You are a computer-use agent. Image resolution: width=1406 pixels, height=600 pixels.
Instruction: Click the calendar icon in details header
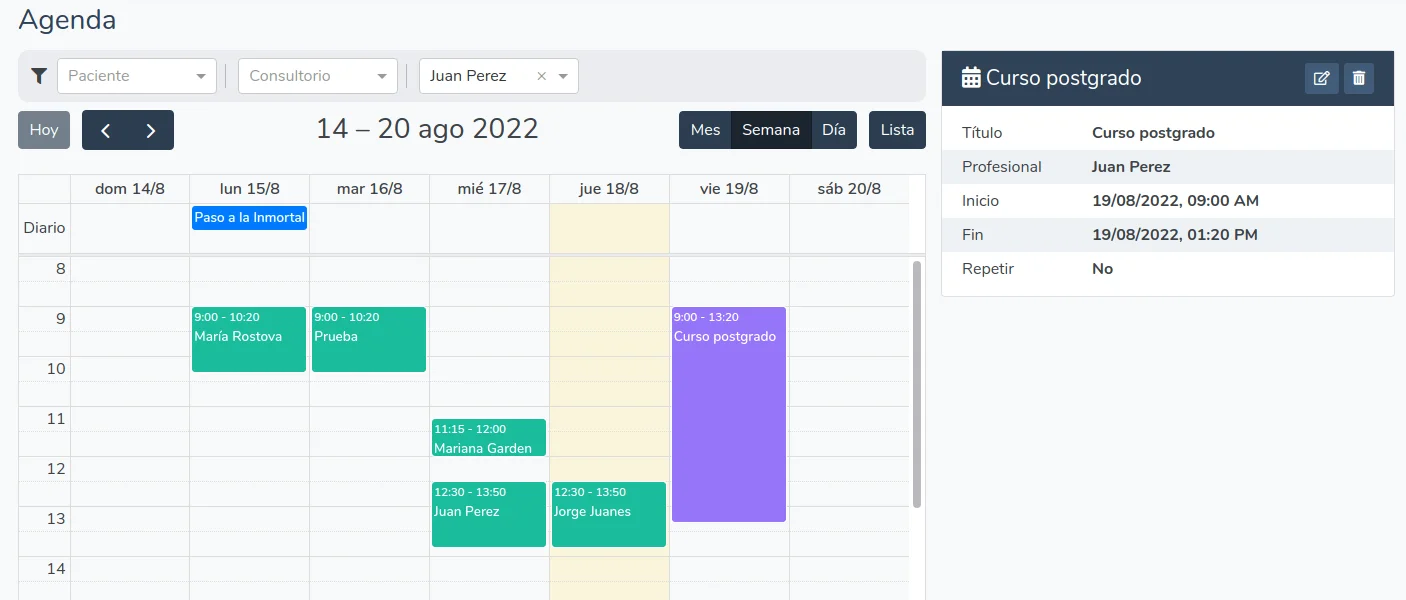(x=970, y=78)
